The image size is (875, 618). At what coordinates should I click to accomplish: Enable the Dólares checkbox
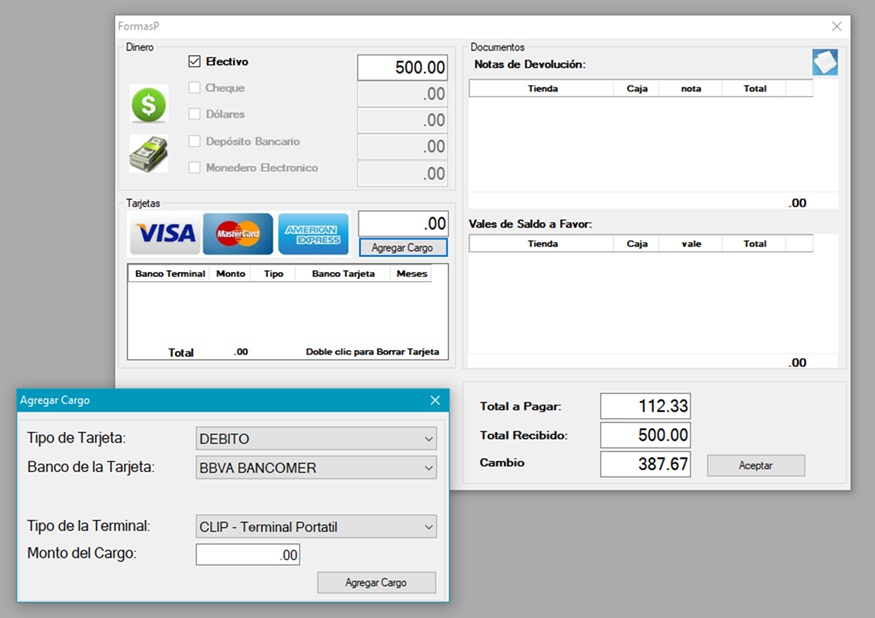pos(195,115)
